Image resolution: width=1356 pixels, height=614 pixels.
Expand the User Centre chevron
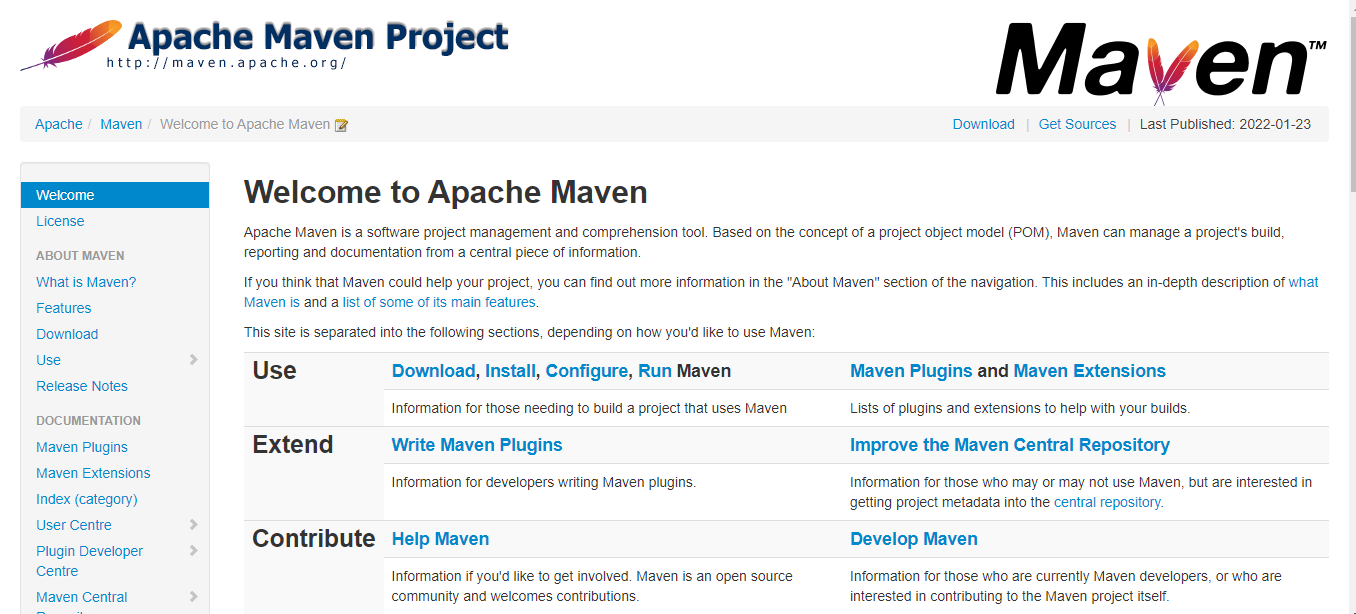[193, 525]
